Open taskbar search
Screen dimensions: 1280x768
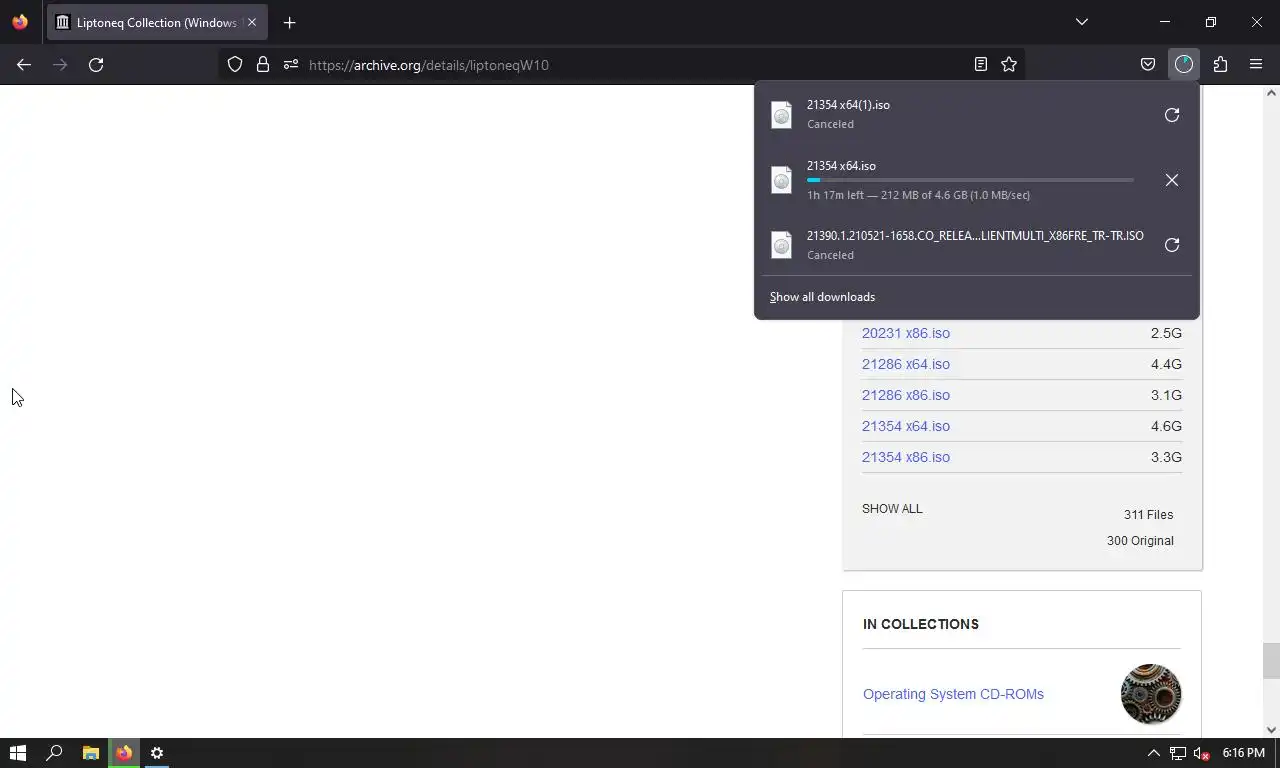click(54, 753)
